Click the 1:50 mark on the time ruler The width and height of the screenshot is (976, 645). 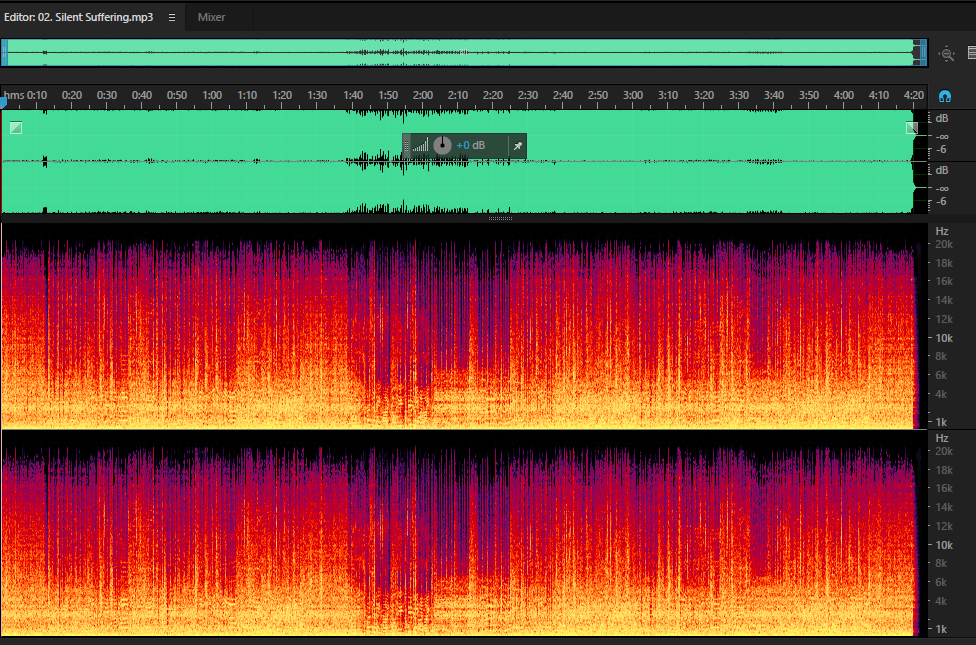click(x=388, y=95)
